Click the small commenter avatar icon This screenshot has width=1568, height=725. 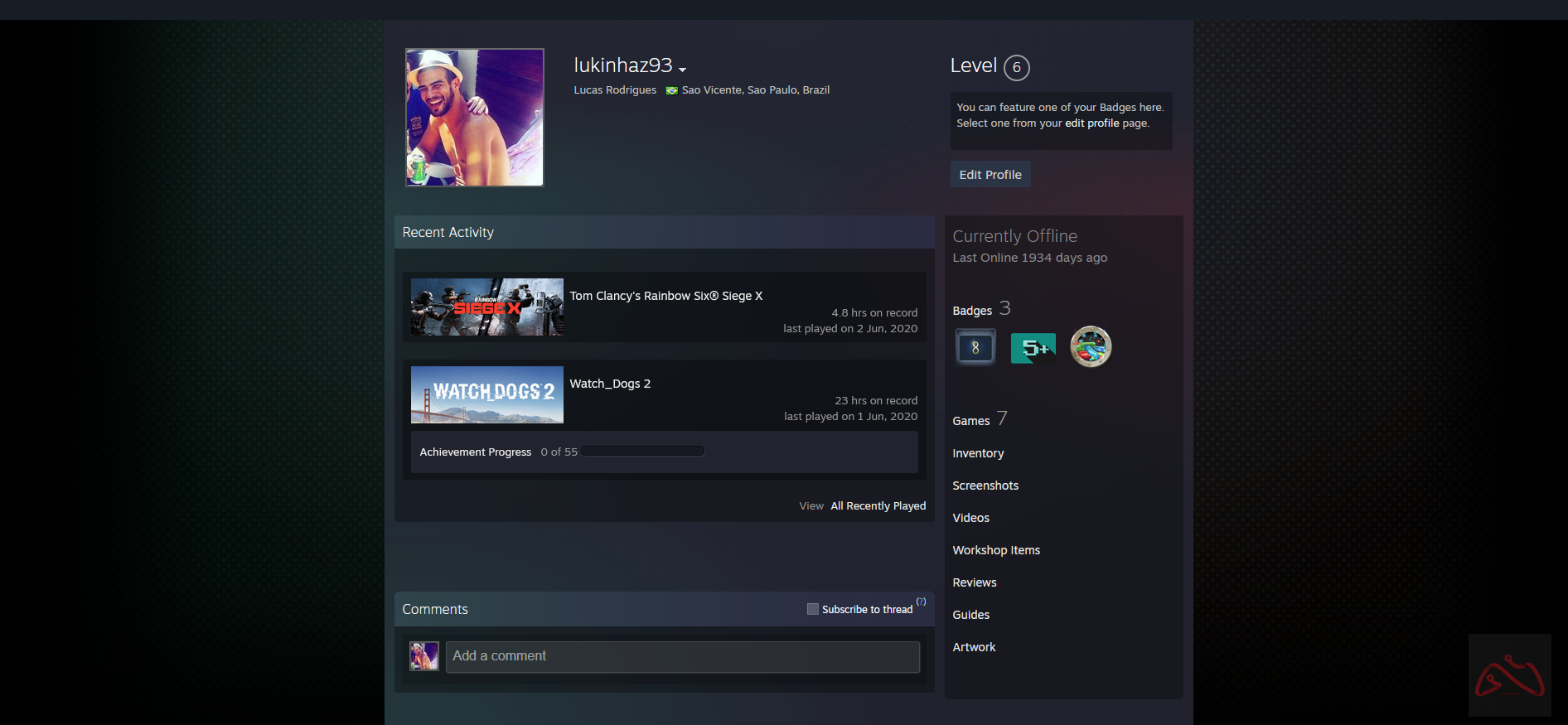(424, 656)
